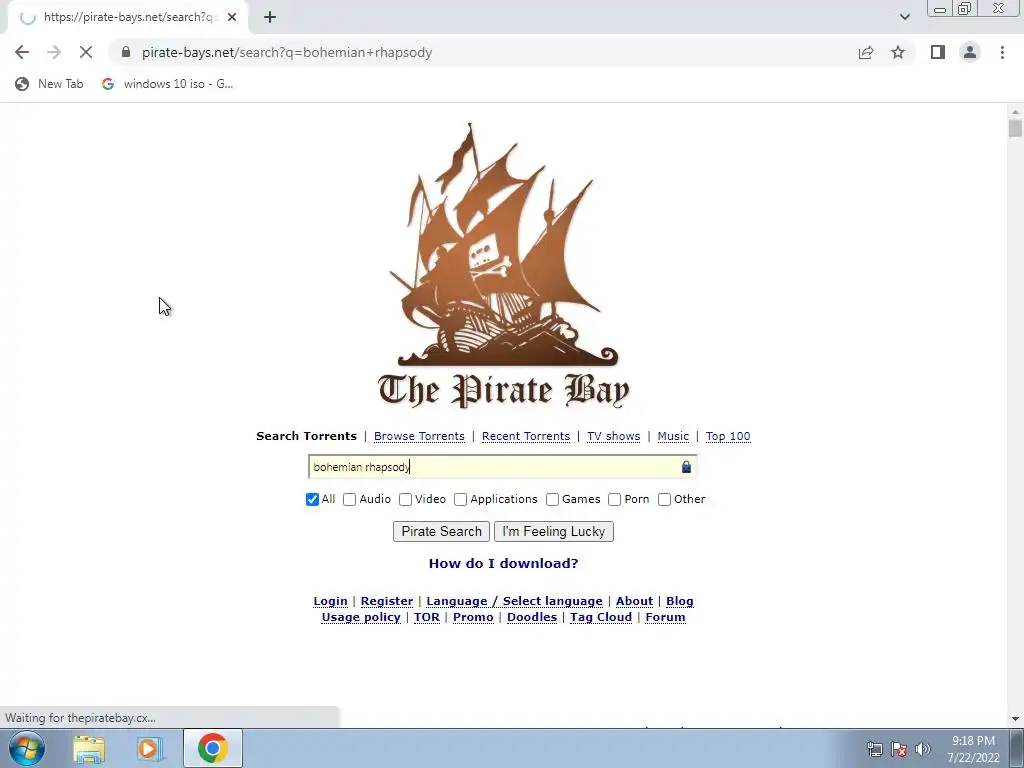Open the Forum link
The width and height of the screenshot is (1024, 768).
click(x=665, y=617)
